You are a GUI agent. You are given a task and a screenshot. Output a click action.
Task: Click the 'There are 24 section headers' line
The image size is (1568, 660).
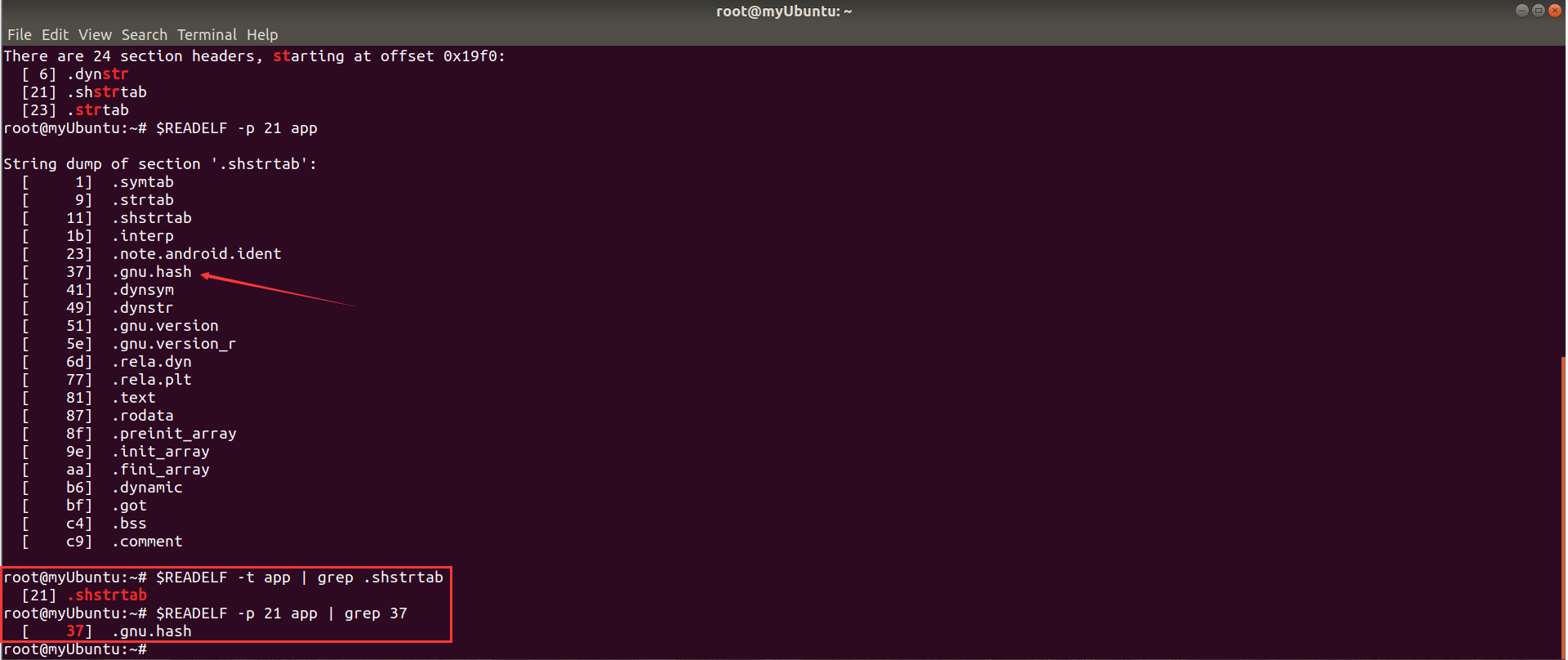click(255, 56)
